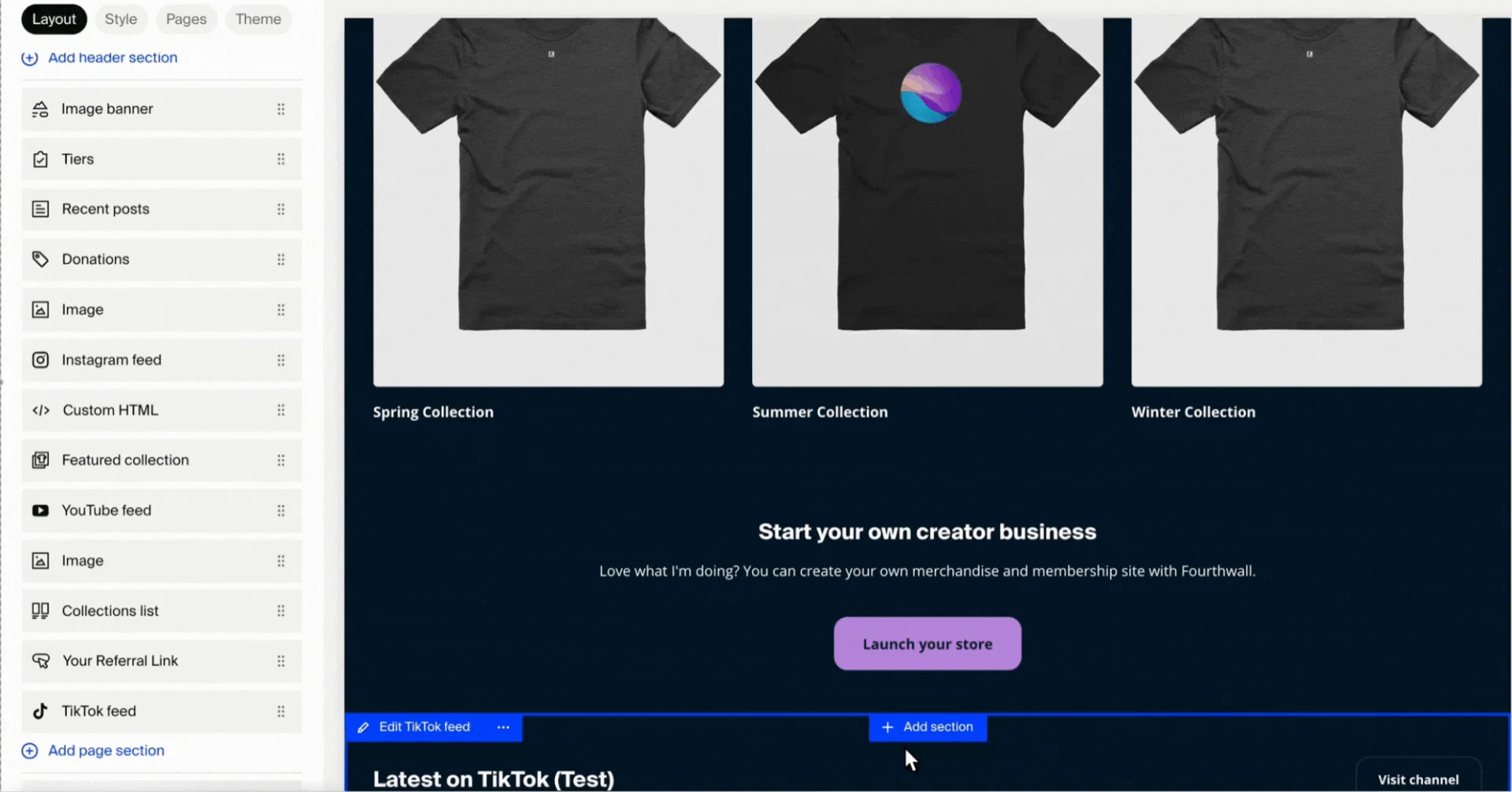Screen dimensions: 1512x792
Task: Click the Image banner section icon
Action: (40, 109)
